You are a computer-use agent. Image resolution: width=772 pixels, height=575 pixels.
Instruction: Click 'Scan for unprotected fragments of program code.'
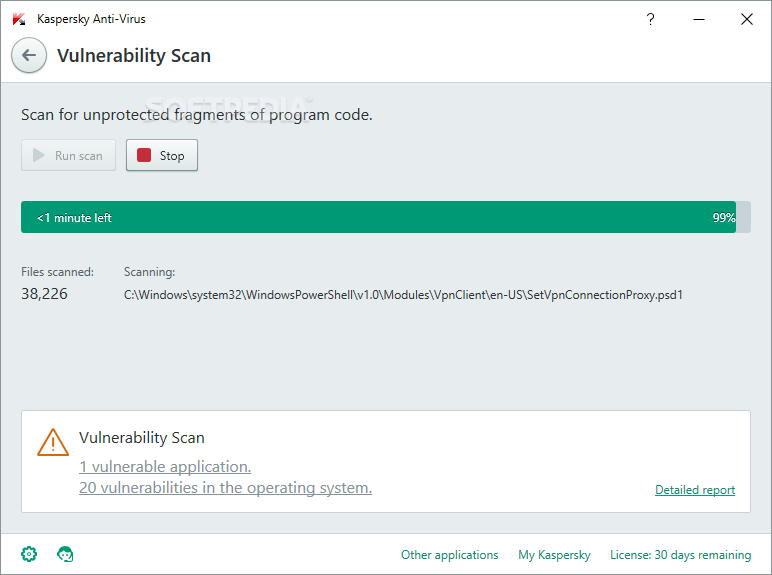(x=197, y=115)
